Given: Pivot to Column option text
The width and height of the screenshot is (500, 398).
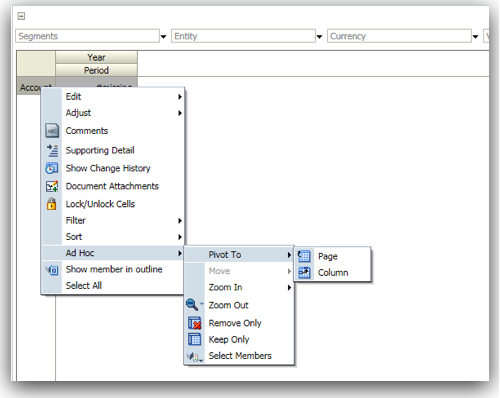Looking at the screenshot, I should point(333,273).
